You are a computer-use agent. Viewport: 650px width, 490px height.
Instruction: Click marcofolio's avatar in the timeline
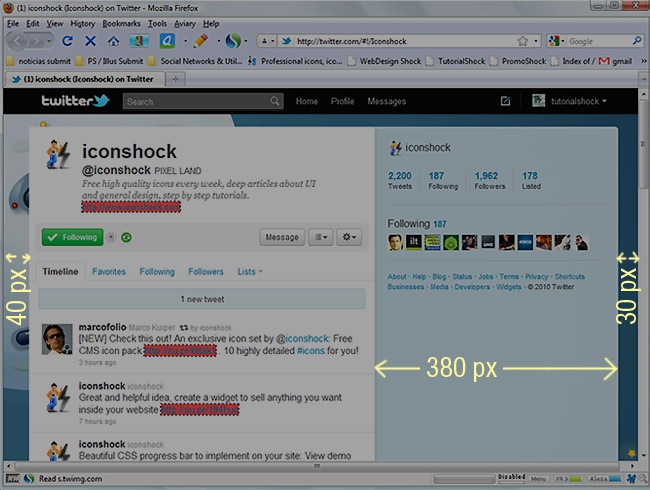57,339
